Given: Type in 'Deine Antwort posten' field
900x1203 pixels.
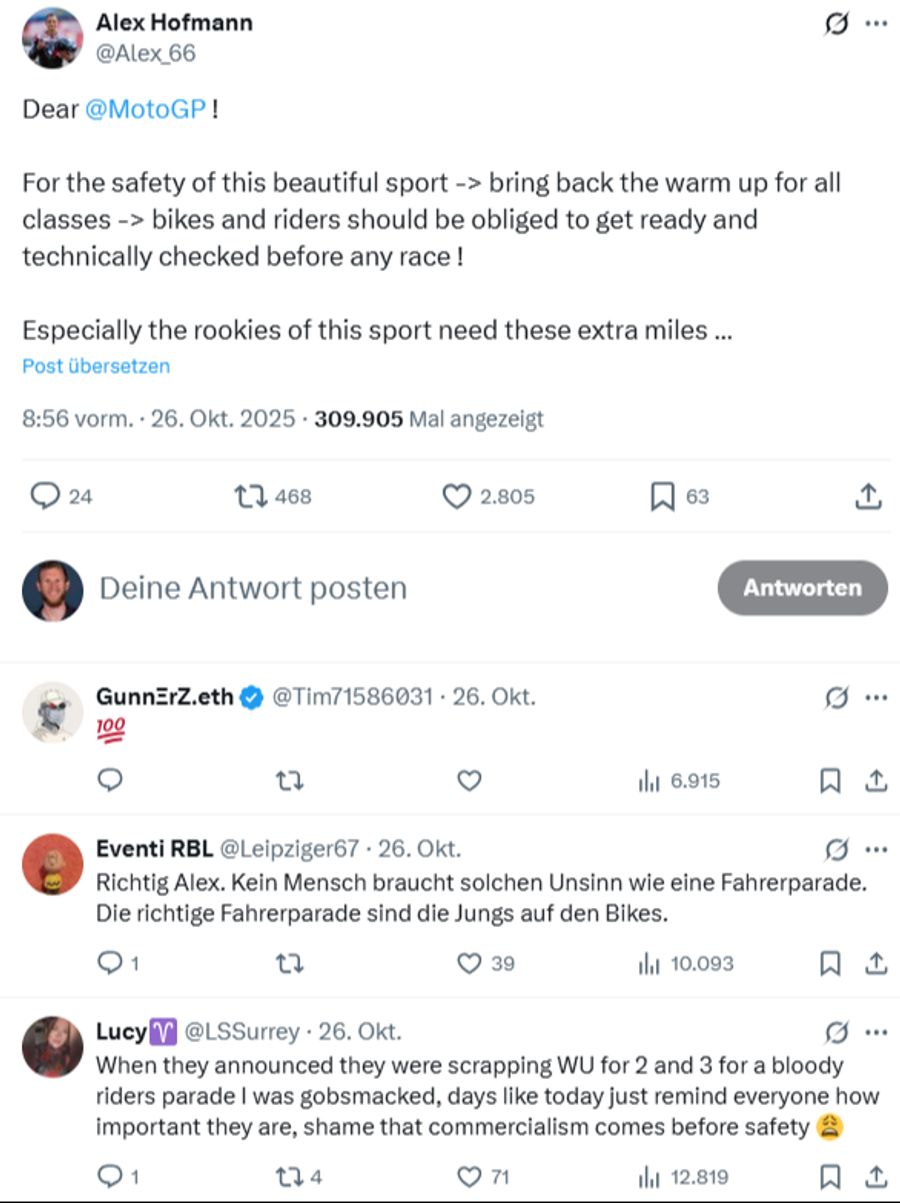Looking at the screenshot, I should pyautogui.click(x=253, y=588).
